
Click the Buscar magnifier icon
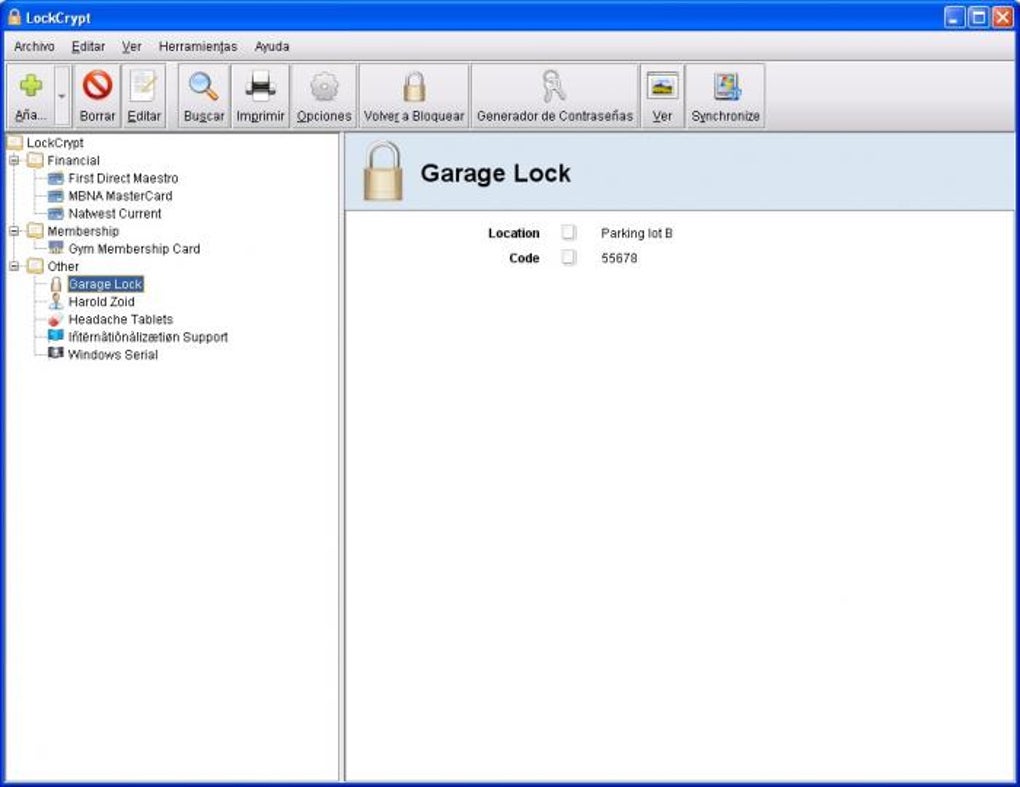tap(204, 86)
